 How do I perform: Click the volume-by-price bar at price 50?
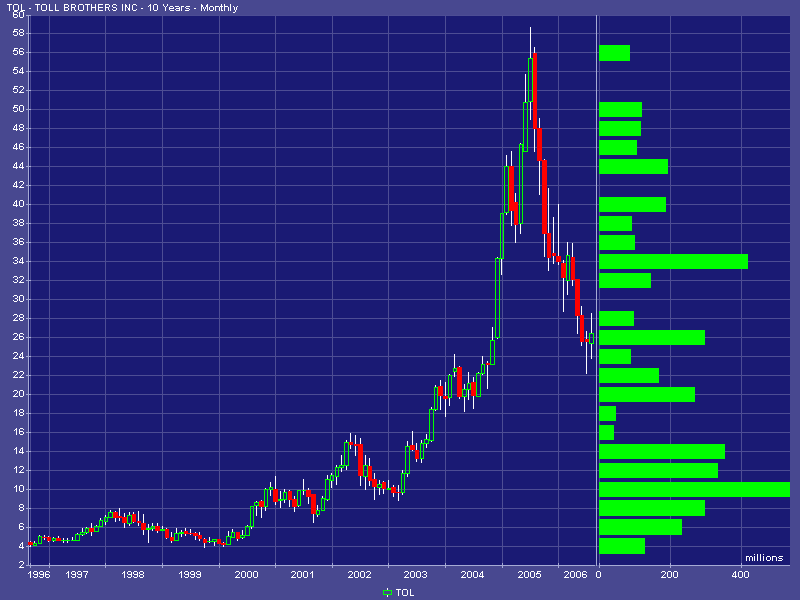(x=620, y=110)
